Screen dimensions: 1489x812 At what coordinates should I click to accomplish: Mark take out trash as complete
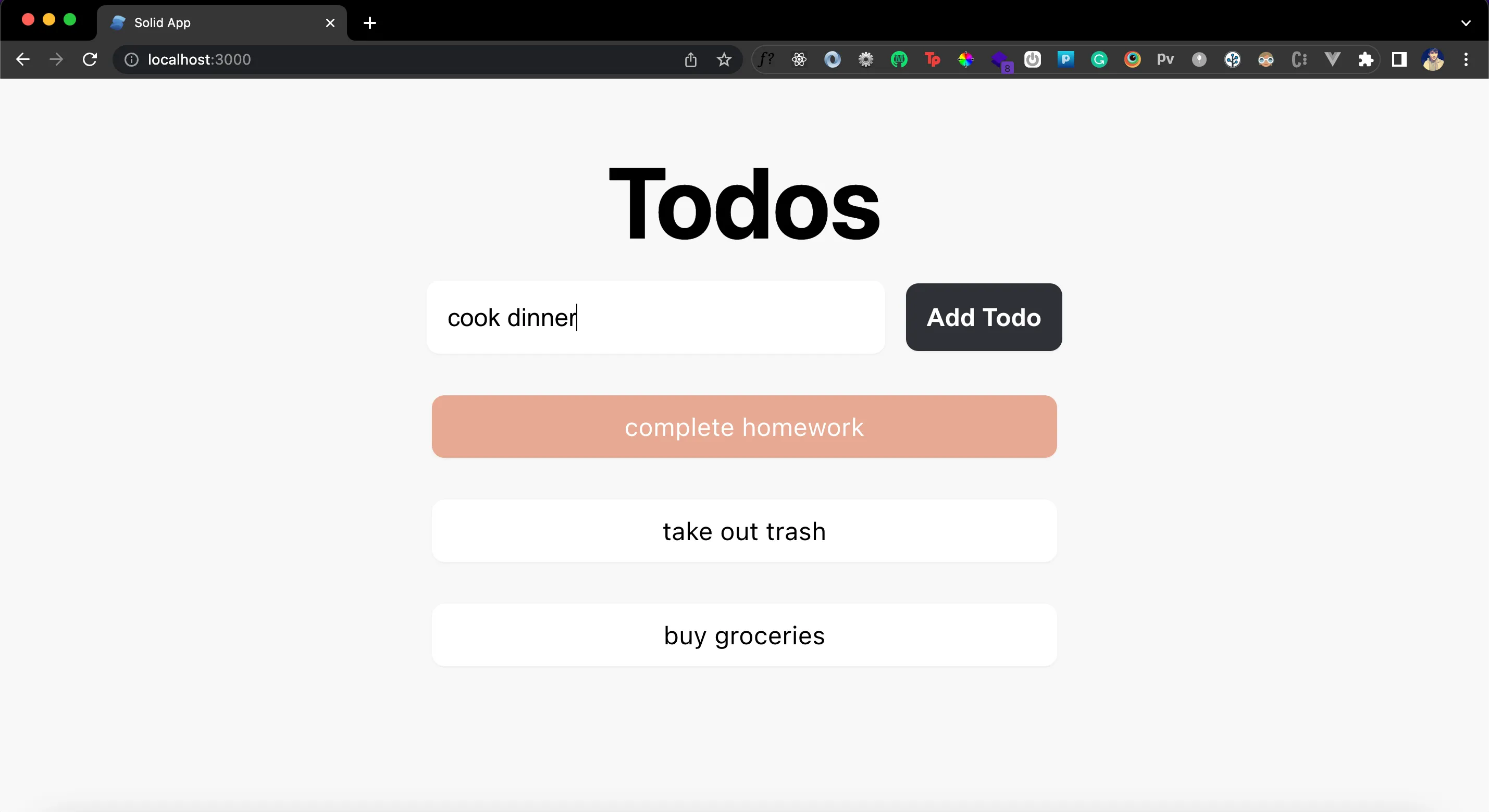tap(744, 531)
